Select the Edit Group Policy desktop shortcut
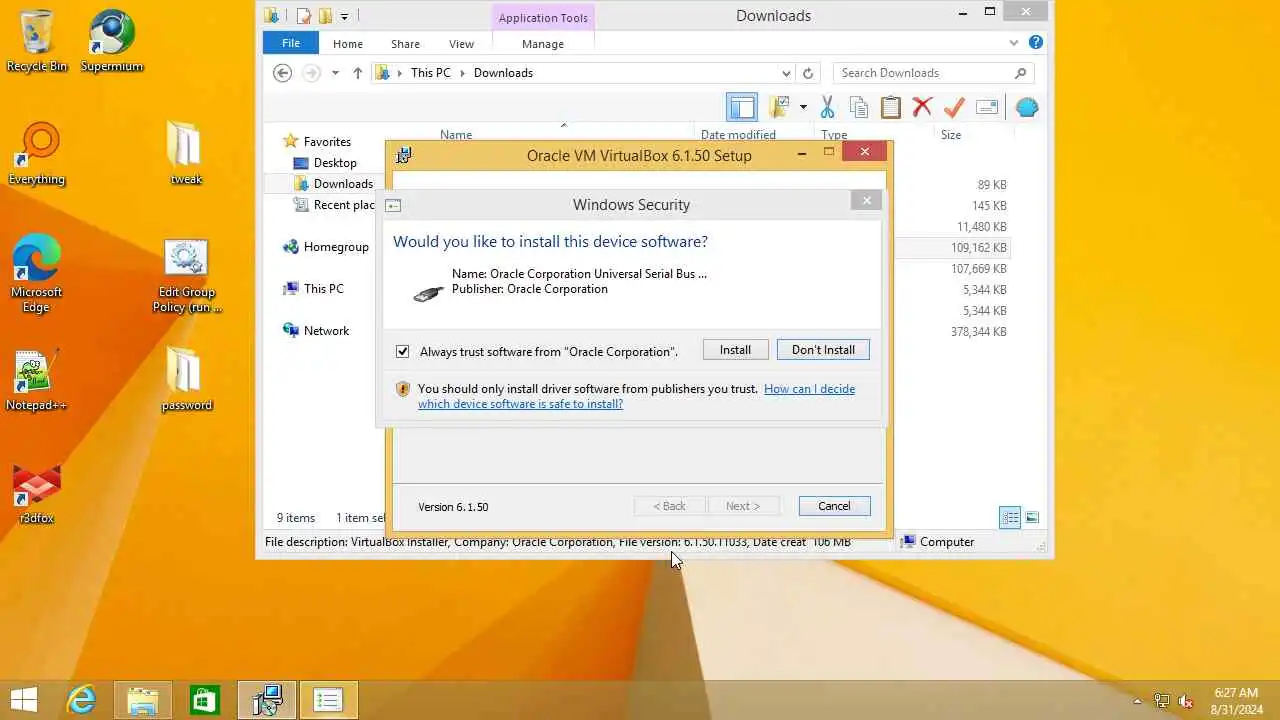1280x720 pixels. tap(186, 276)
